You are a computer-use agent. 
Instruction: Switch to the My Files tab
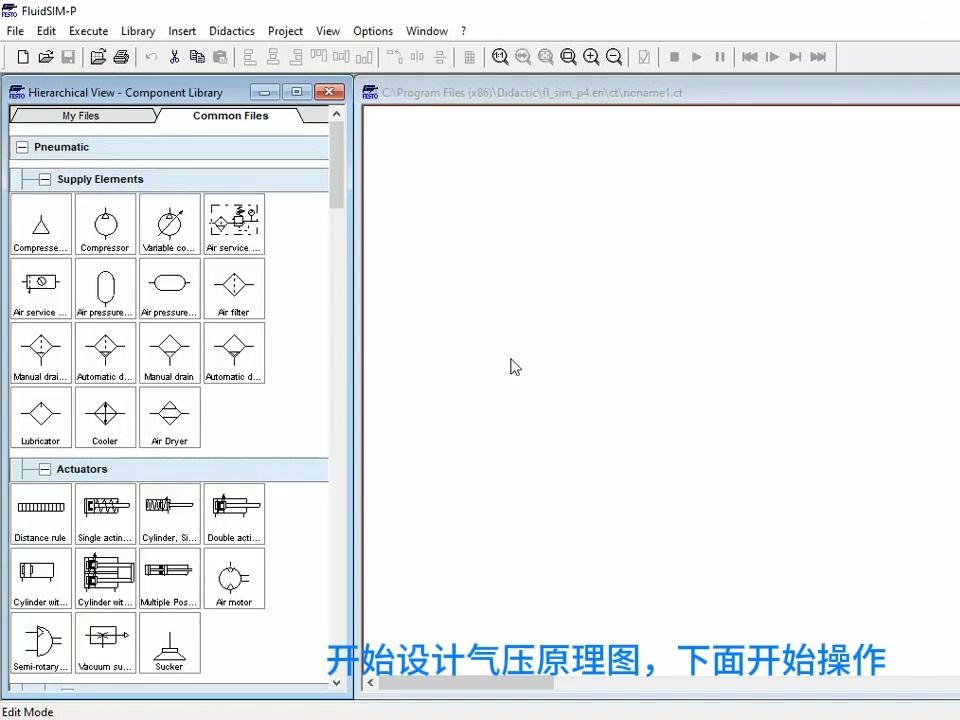(x=80, y=115)
